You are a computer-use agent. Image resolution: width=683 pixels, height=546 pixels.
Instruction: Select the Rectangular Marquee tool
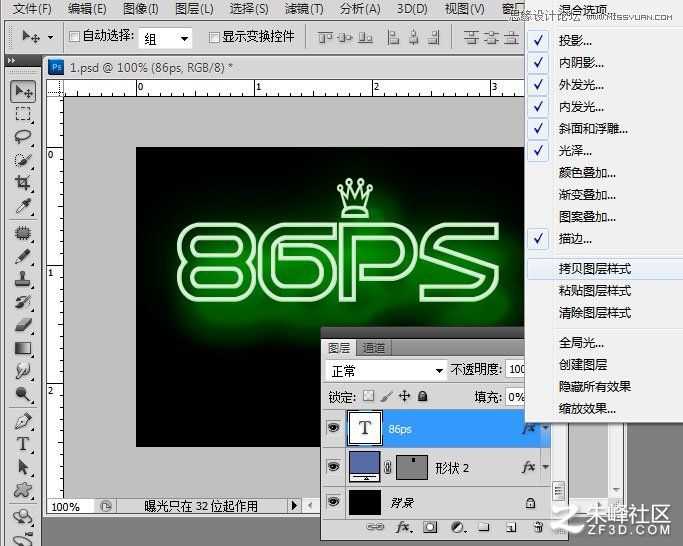click(x=23, y=114)
